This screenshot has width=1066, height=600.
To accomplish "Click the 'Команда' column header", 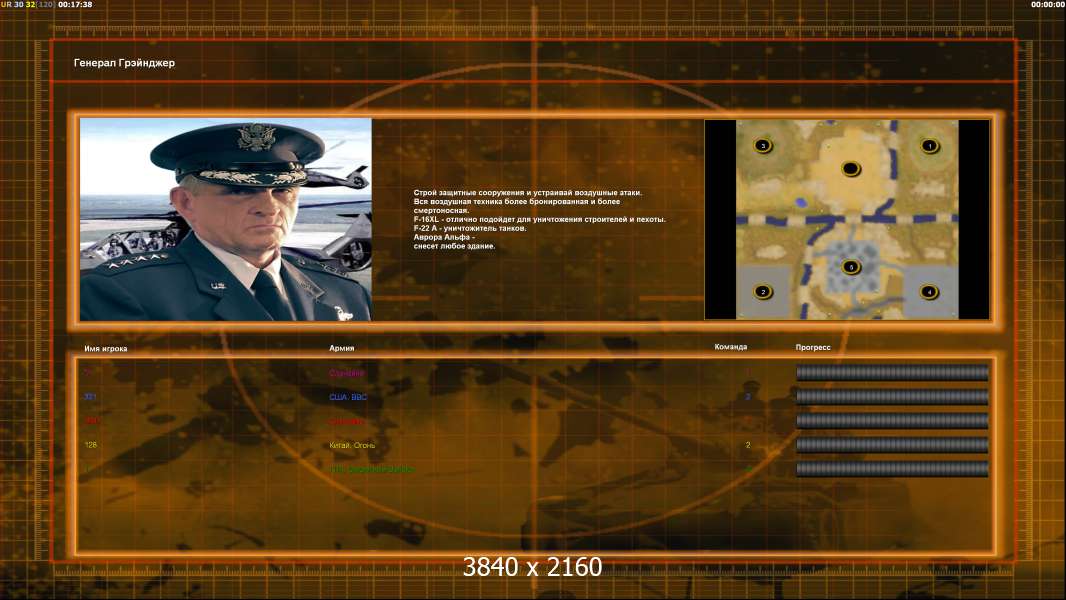I will click(x=731, y=347).
